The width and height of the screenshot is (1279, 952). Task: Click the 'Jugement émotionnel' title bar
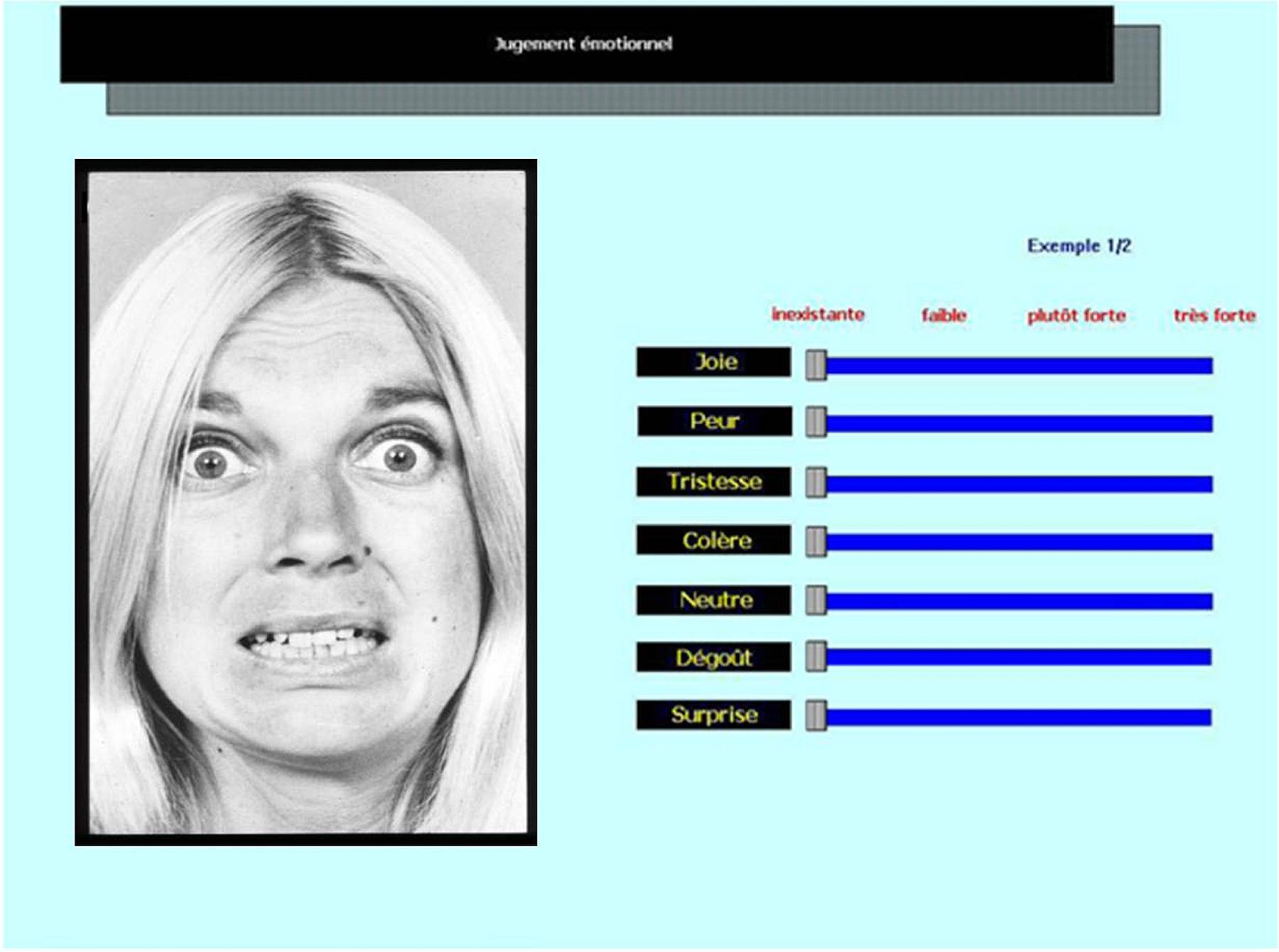tap(587, 44)
